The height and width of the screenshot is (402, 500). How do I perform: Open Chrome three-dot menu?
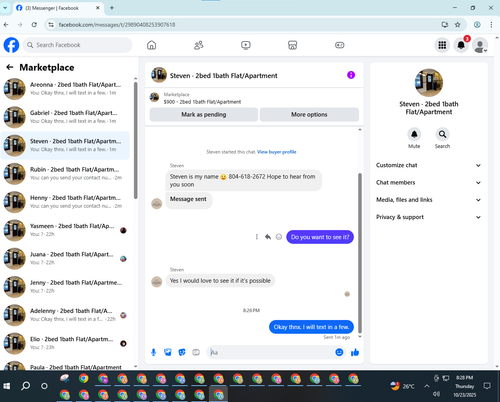coord(491,25)
